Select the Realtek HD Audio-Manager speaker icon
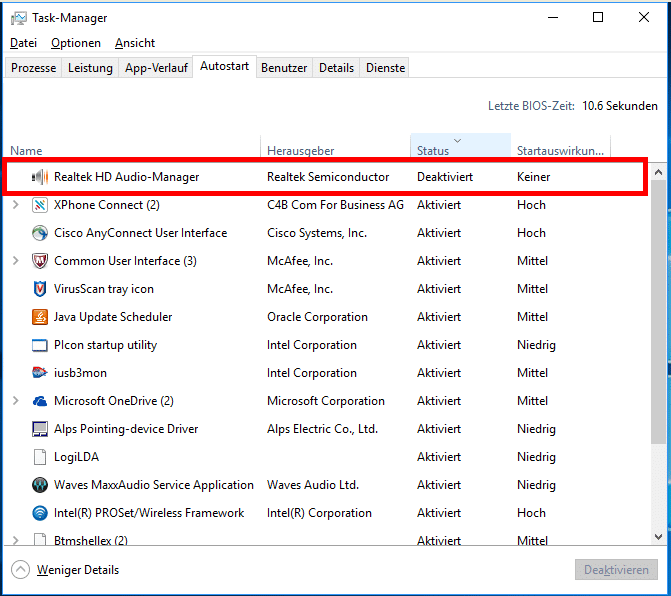 pos(40,177)
